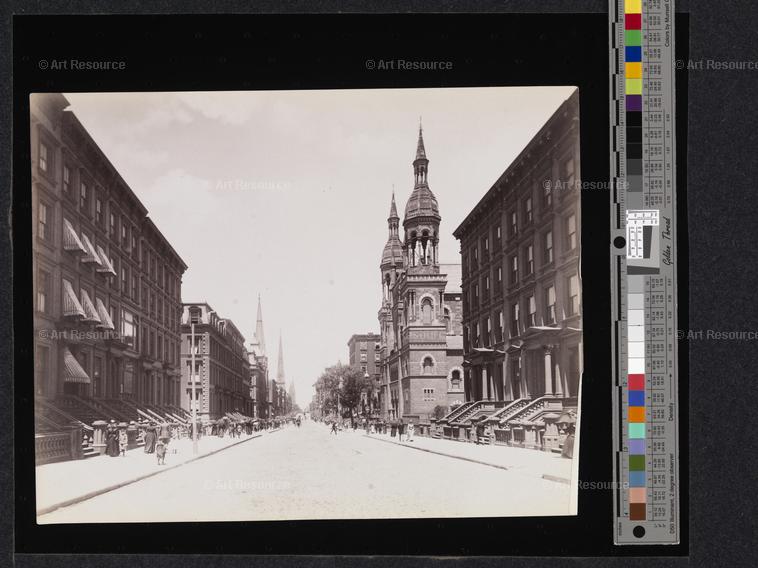Click the peach swatch above the brown one
This screenshot has height=568, width=758.
click(638, 495)
